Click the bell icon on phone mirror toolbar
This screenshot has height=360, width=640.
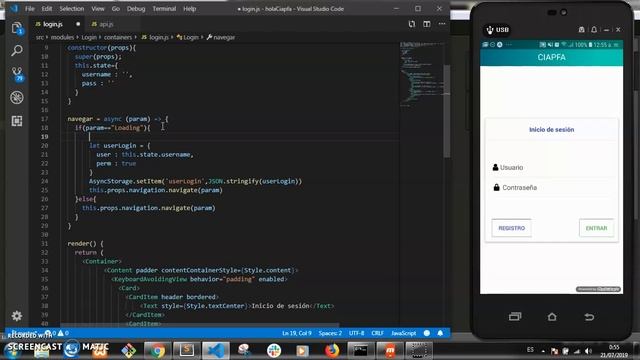[x=594, y=30]
